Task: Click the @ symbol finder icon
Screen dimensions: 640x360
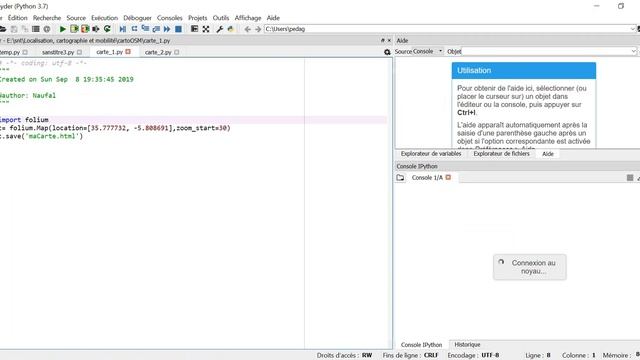Action: [x=47, y=29]
